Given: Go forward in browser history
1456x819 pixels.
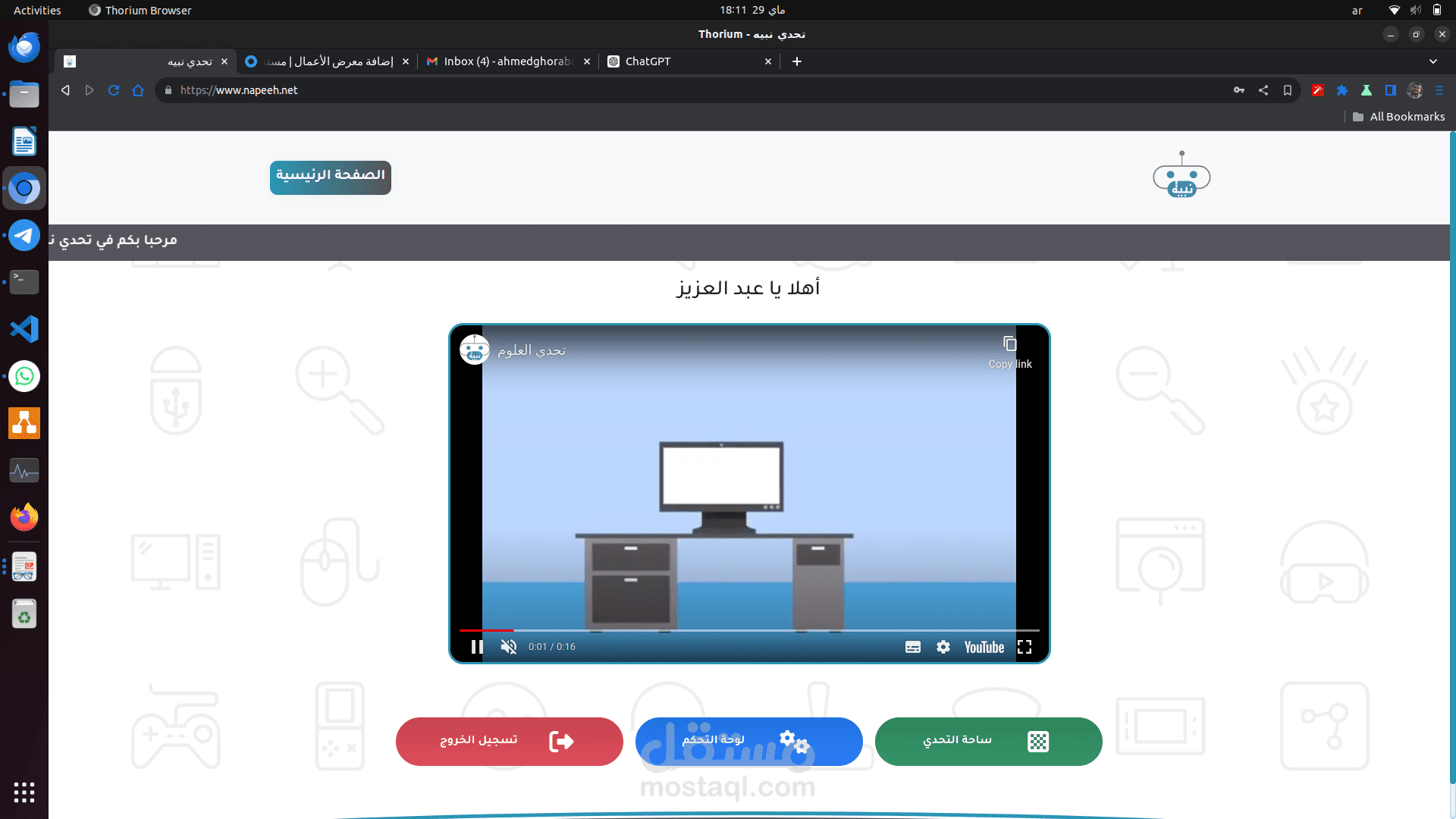Looking at the screenshot, I should click(x=89, y=90).
